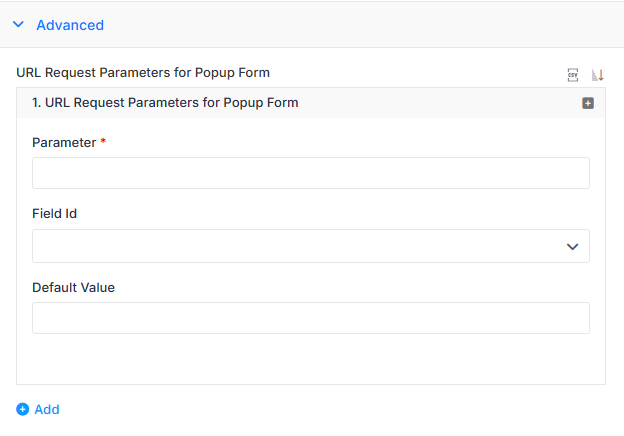
Task: Click the Parameter field label
Action: (x=64, y=142)
